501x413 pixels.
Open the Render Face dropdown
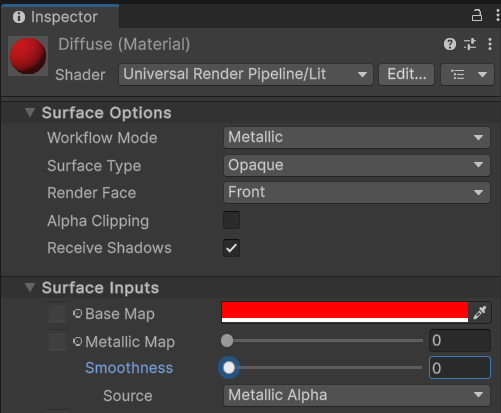tap(357, 192)
